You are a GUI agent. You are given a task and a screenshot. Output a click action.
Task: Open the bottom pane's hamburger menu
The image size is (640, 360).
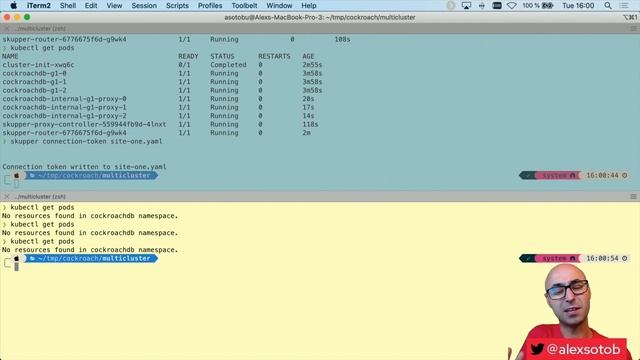pos(633,196)
